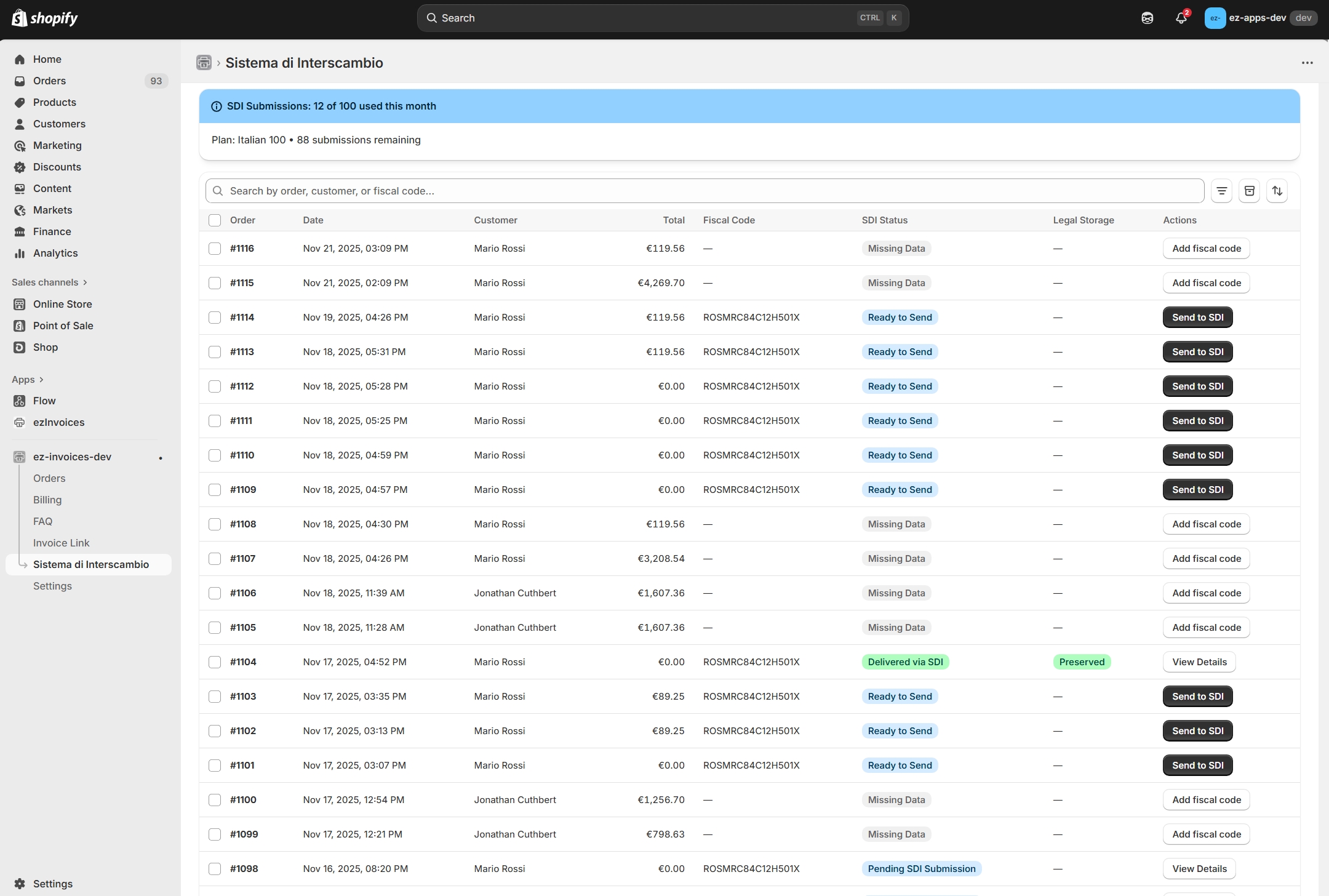Click the Point of Sale icon
This screenshot has width=1329, height=896.
pyautogui.click(x=20, y=326)
